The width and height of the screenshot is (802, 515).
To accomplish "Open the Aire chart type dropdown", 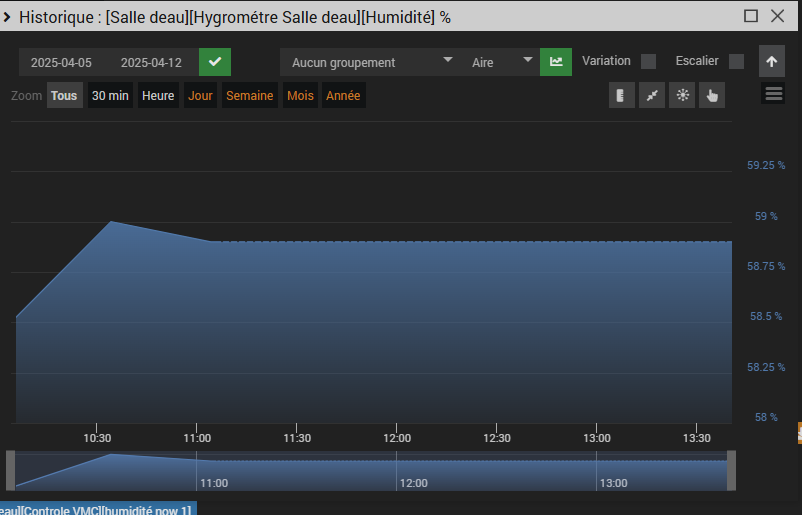I will tap(500, 62).
